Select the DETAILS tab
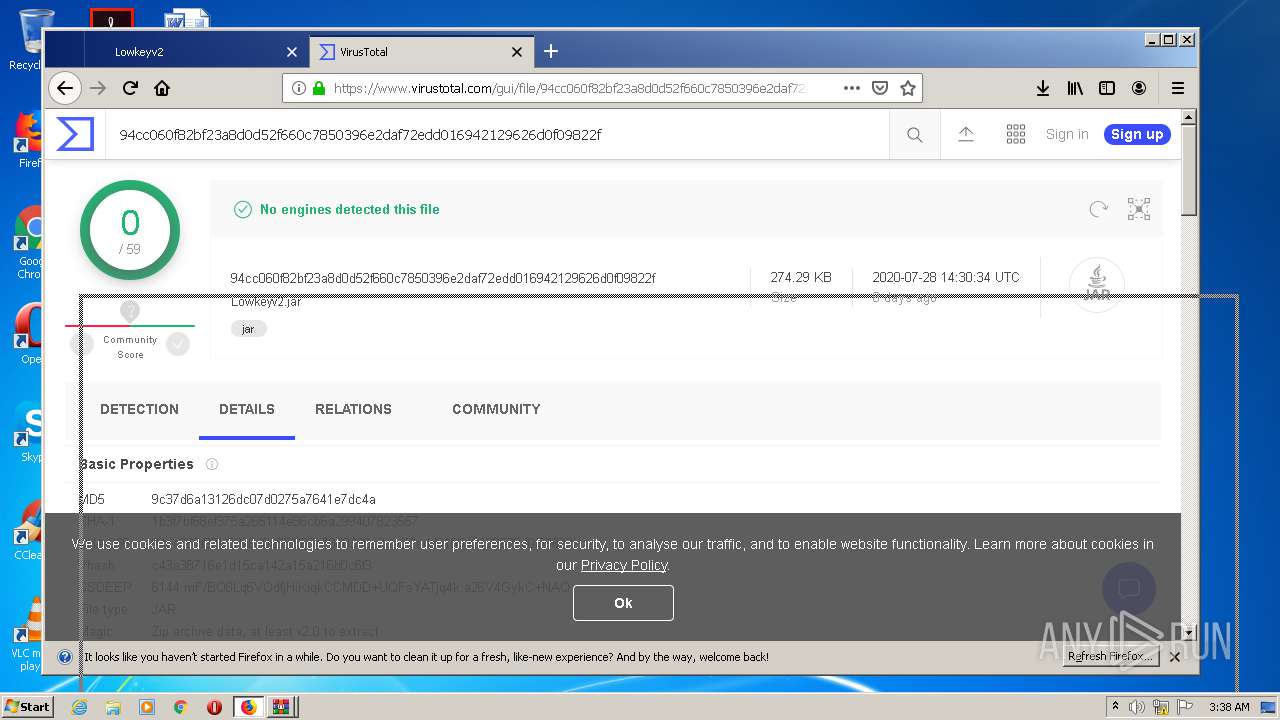 [247, 409]
